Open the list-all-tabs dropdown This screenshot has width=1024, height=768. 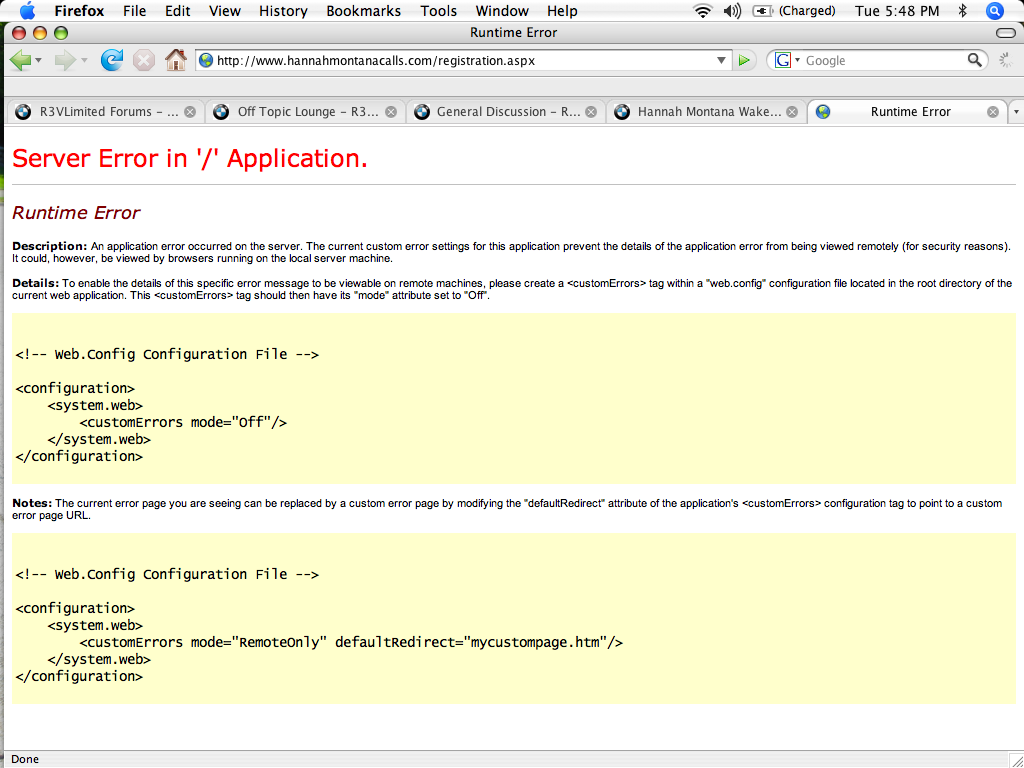point(1016,112)
